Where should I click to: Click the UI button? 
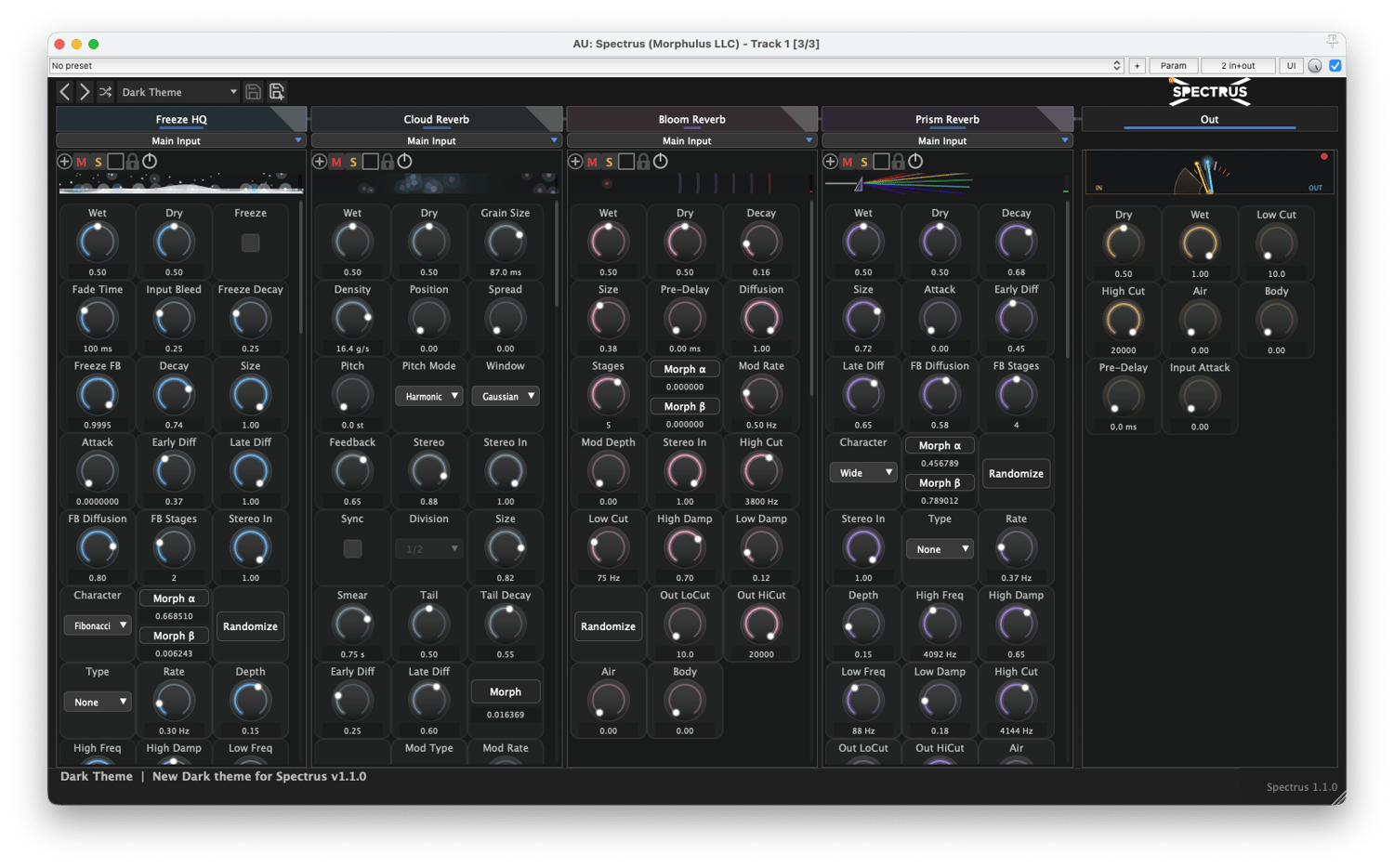tap(1291, 66)
